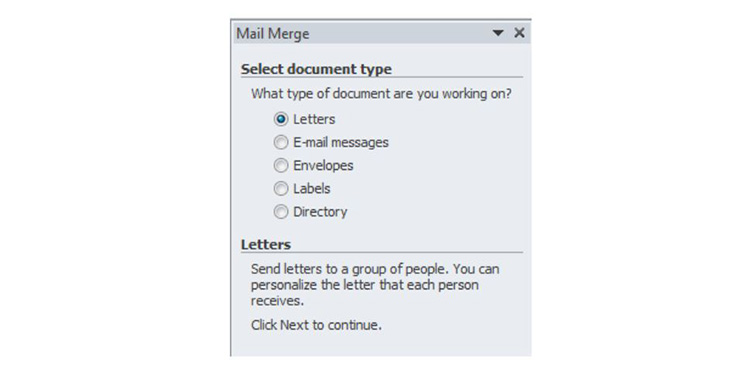Screen dimensions: 750x370
Task: Click the bold 'Letters' section heading
Action: click(266, 245)
